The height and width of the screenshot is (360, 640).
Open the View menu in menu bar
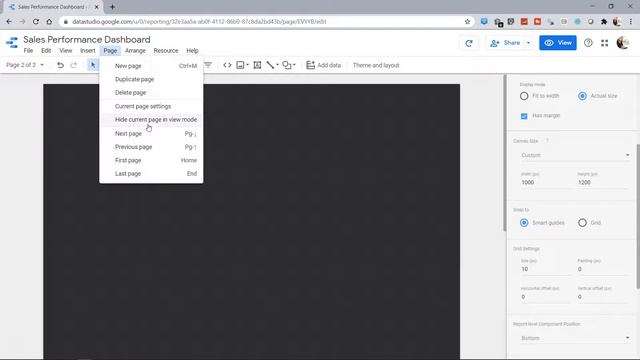pos(66,51)
